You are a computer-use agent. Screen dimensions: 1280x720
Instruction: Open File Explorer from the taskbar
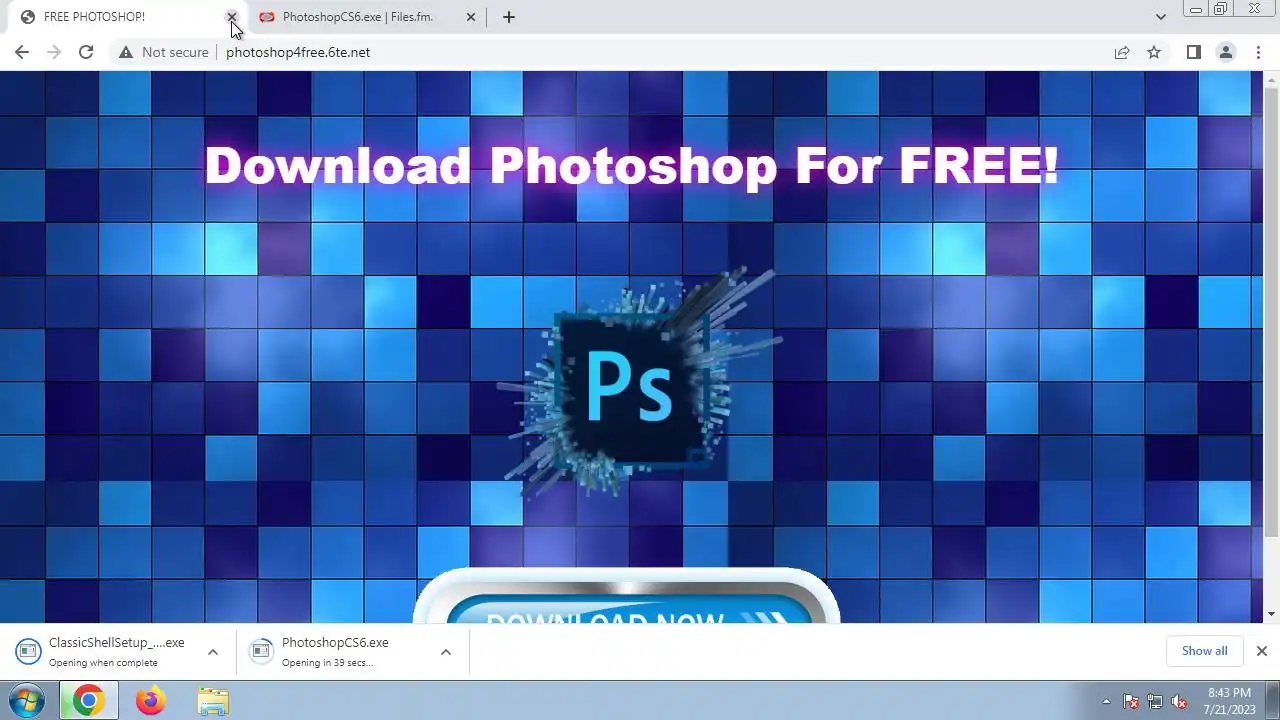point(212,701)
